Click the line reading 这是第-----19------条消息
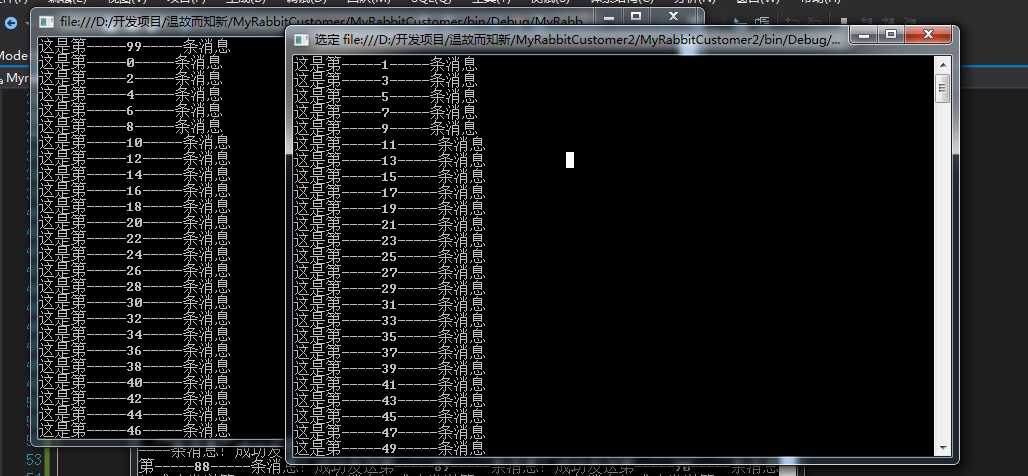1028x476 pixels. pos(389,208)
